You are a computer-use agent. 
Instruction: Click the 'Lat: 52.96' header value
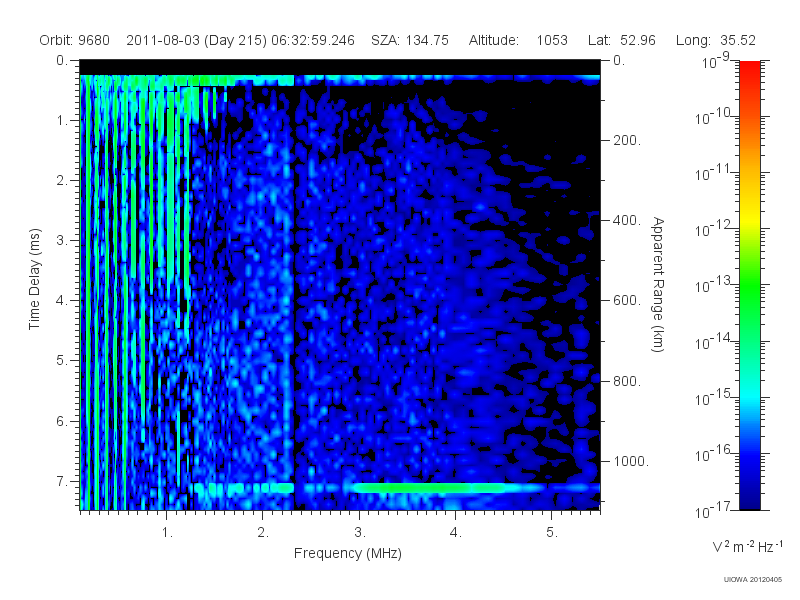click(621, 40)
